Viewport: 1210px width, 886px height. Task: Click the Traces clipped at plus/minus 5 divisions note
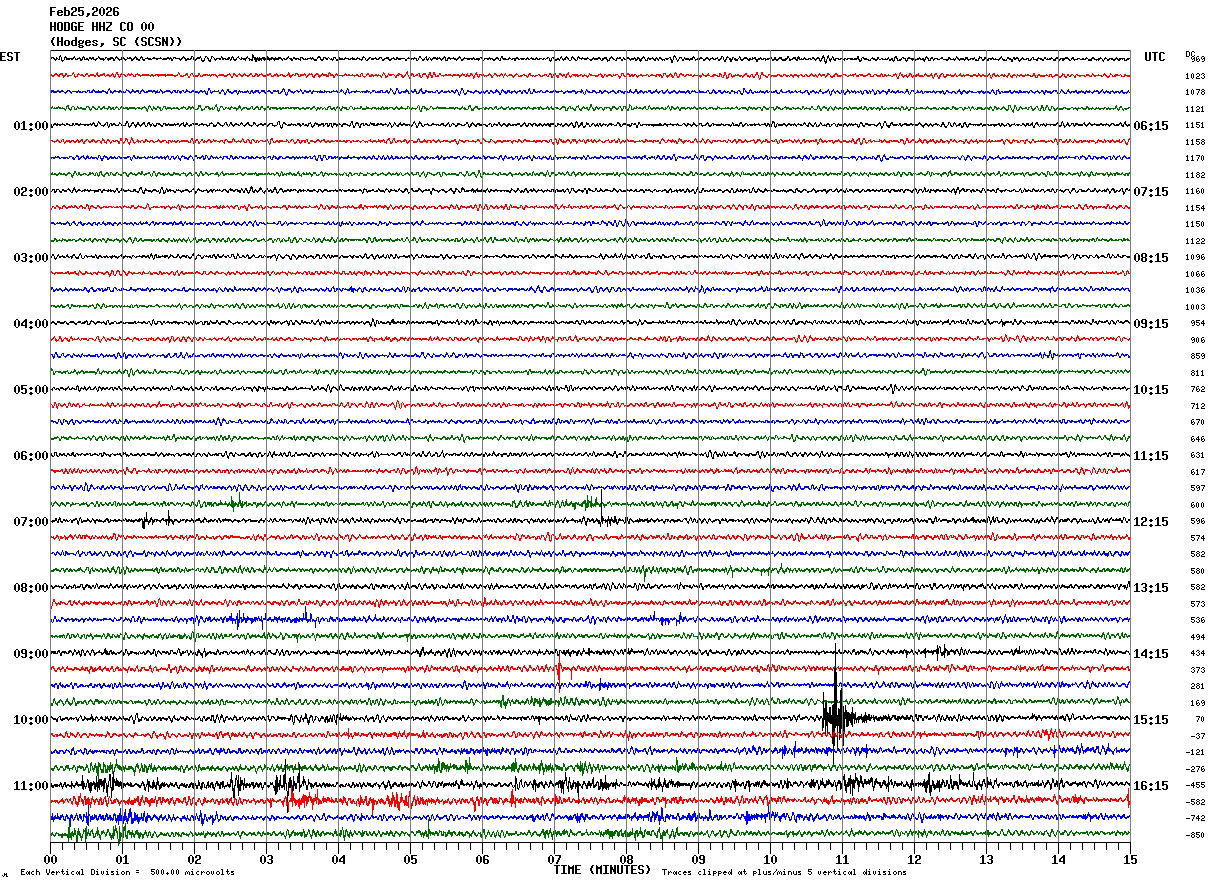pos(784,873)
